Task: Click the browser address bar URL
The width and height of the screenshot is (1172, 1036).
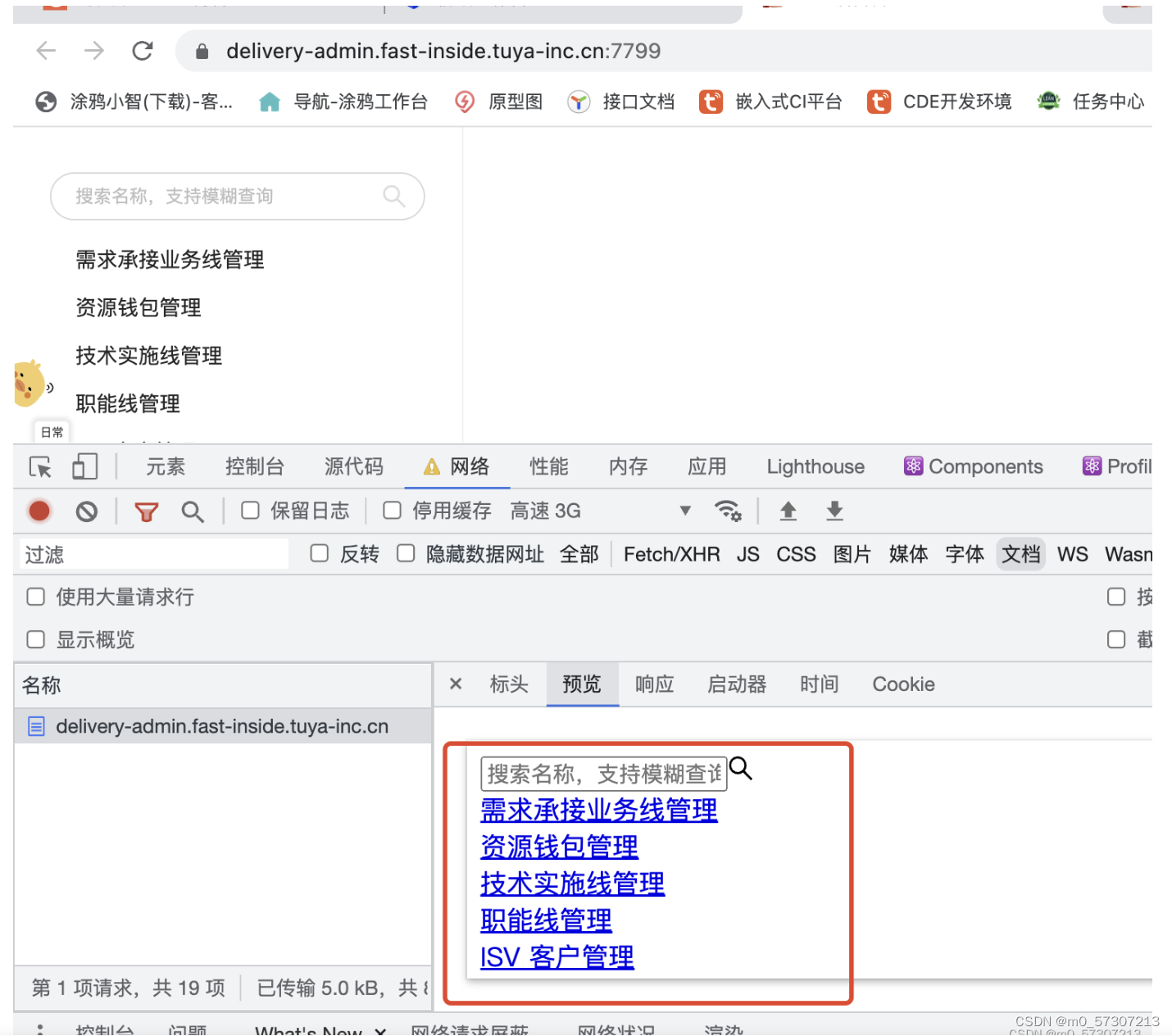Action: pyautogui.click(x=443, y=51)
